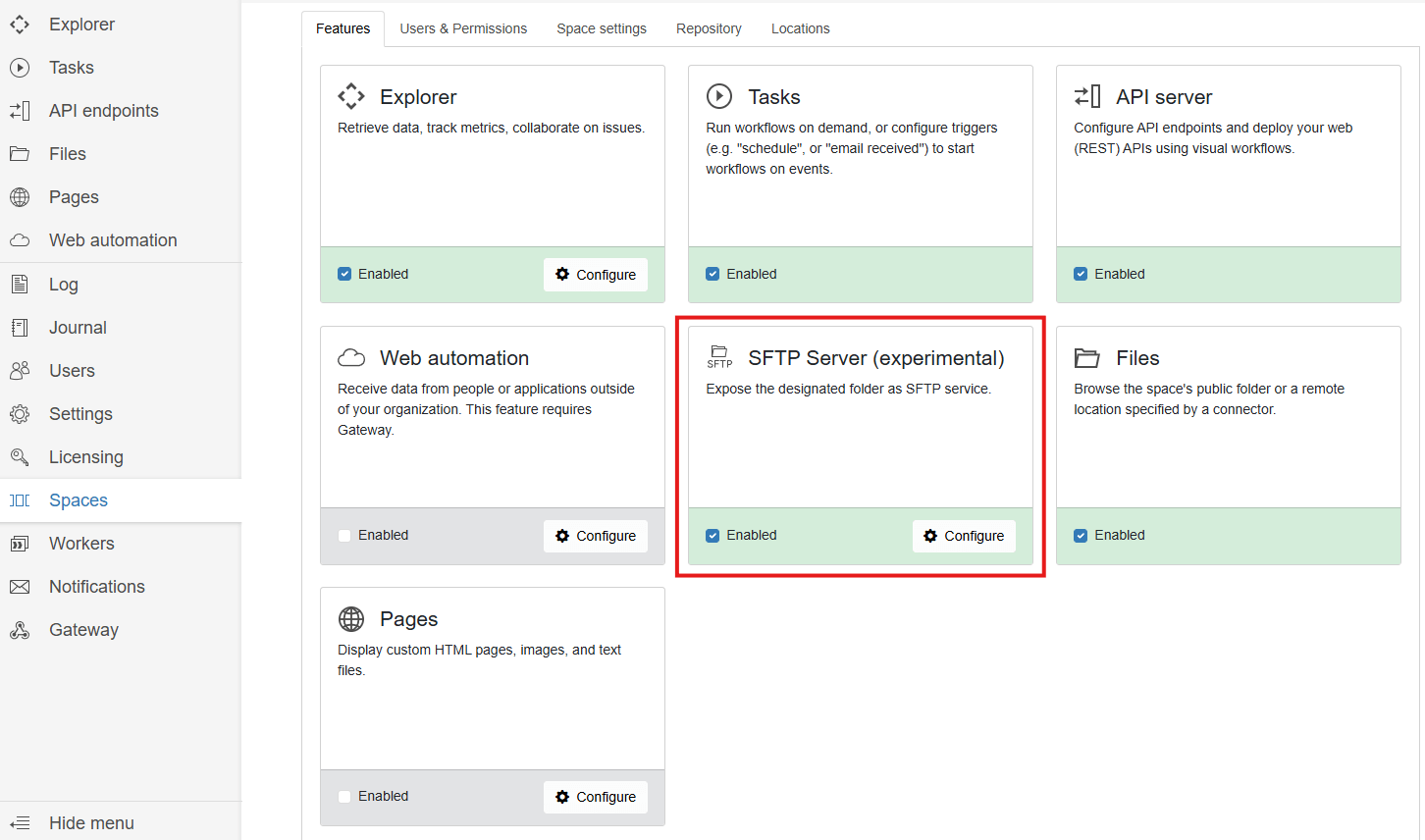Image resolution: width=1425 pixels, height=840 pixels.
Task: Open the Explorer sidebar icon
Action: click(20, 25)
